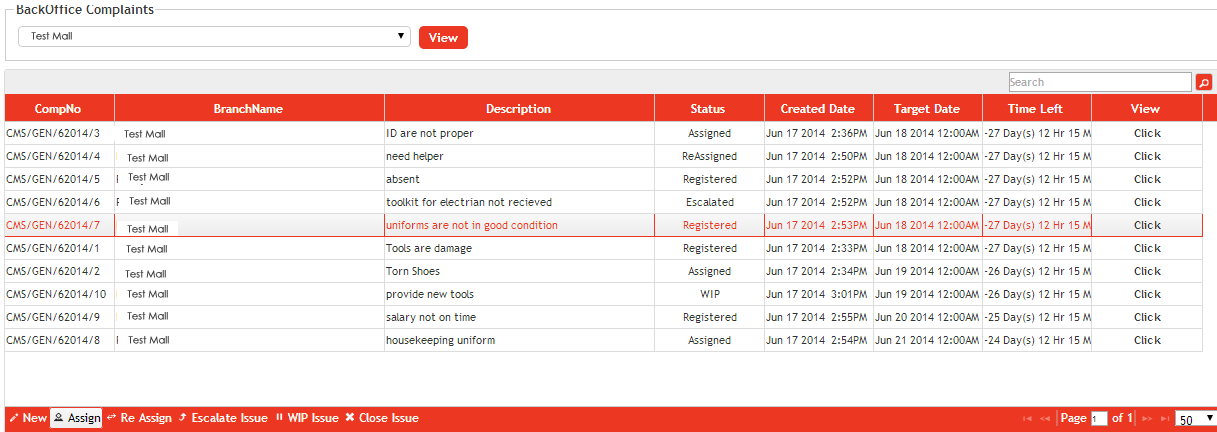Click the Re Assign toolbar button
The width and height of the screenshot is (1217, 432).
(139, 418)
